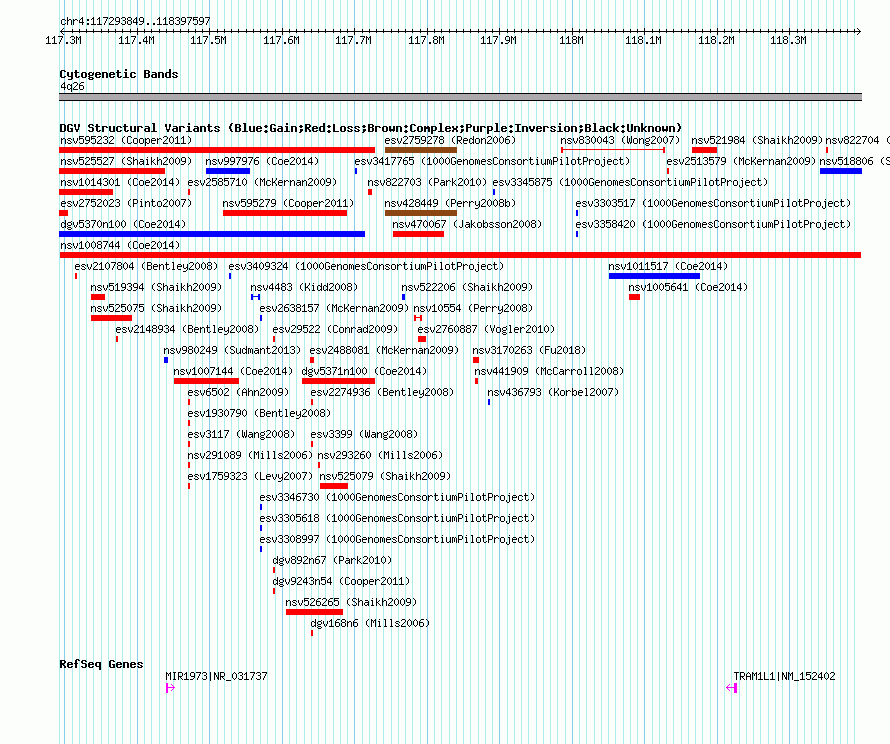Click the nsv595279 red loss bar
The height and width of the screenshot is (744, 890).
[285, 213]
